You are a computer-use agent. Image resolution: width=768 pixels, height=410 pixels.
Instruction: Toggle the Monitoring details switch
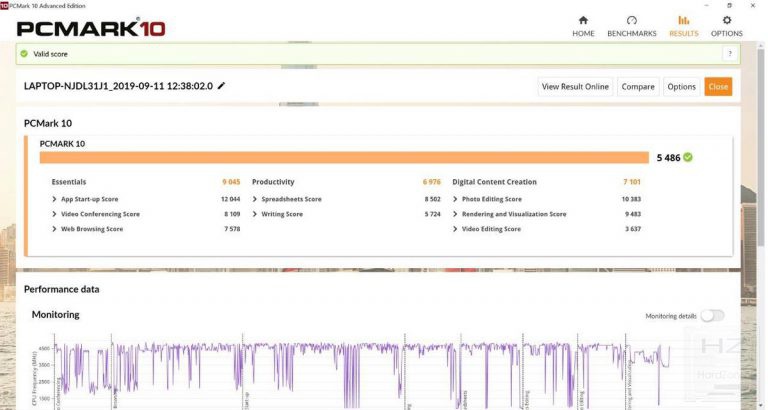coord(712,315)
